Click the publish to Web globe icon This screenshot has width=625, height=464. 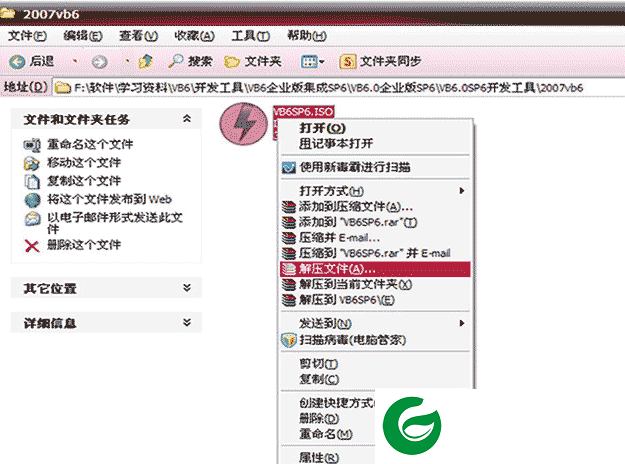tap(32, 200)
